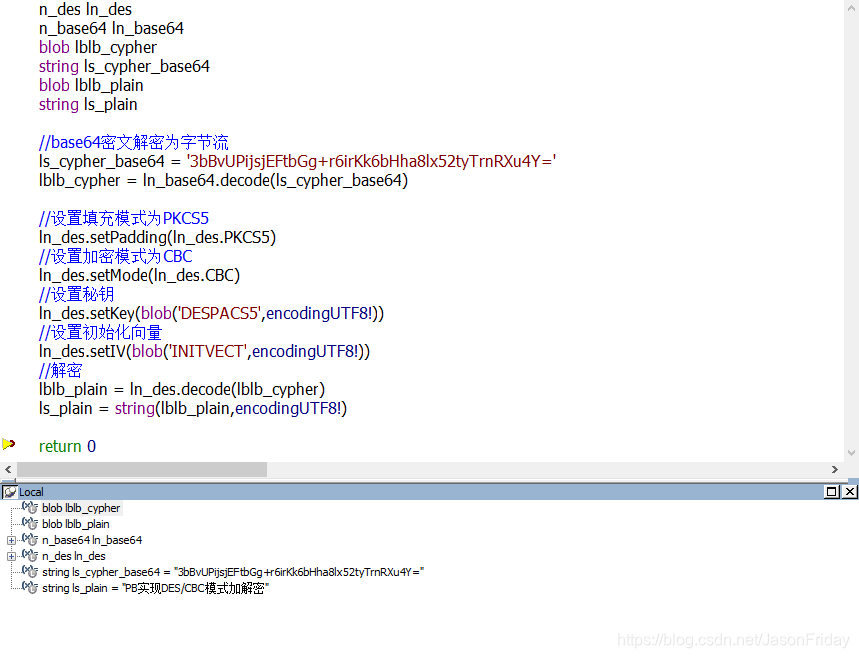The width and height of the screenshot is (859, 658).
Task: Click the lblb_cypher = ln_base64.decode line
Action: coord(224,181)
